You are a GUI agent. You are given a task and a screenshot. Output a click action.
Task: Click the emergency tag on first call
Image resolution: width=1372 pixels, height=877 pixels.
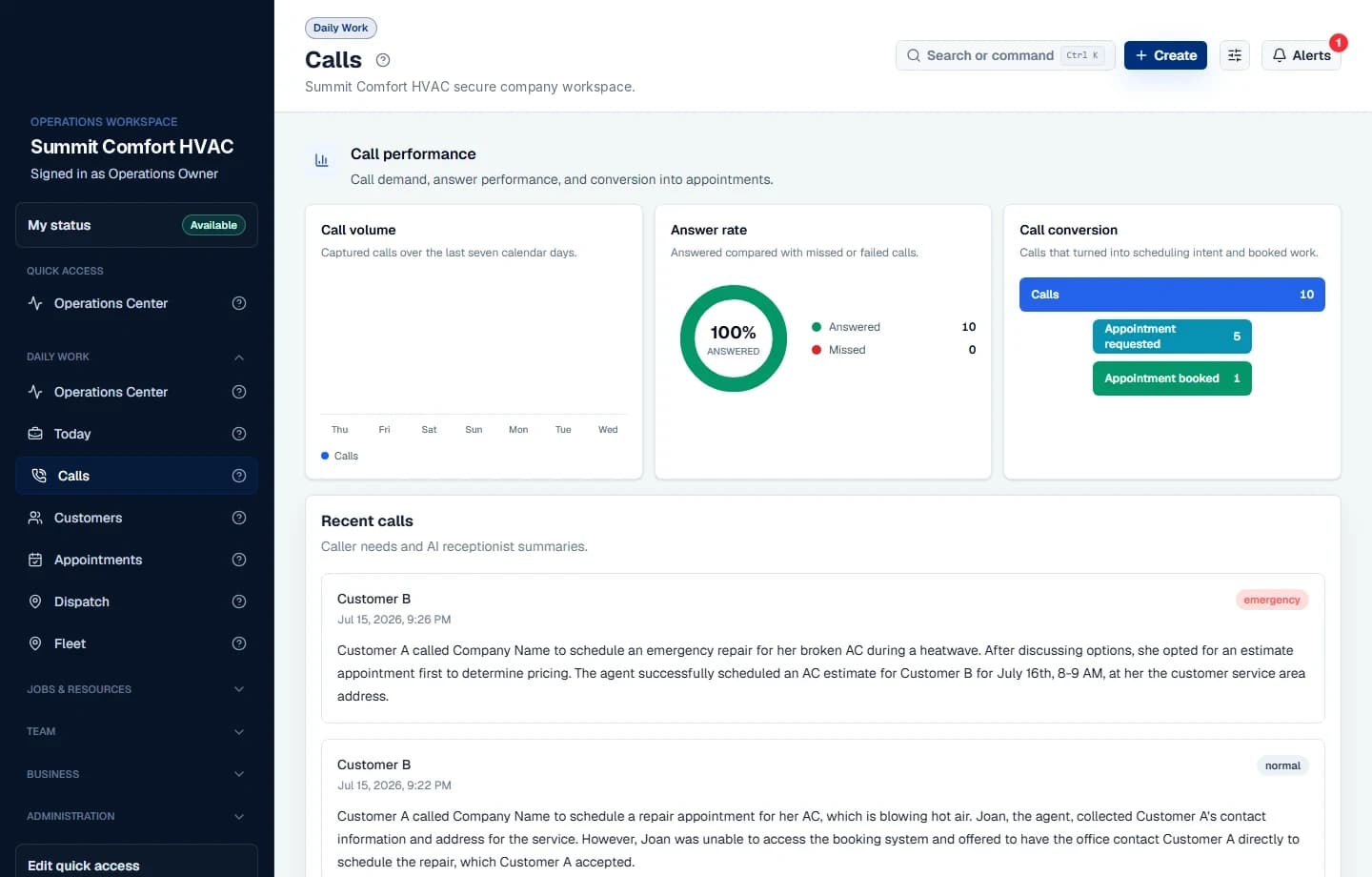(1272, 600)
